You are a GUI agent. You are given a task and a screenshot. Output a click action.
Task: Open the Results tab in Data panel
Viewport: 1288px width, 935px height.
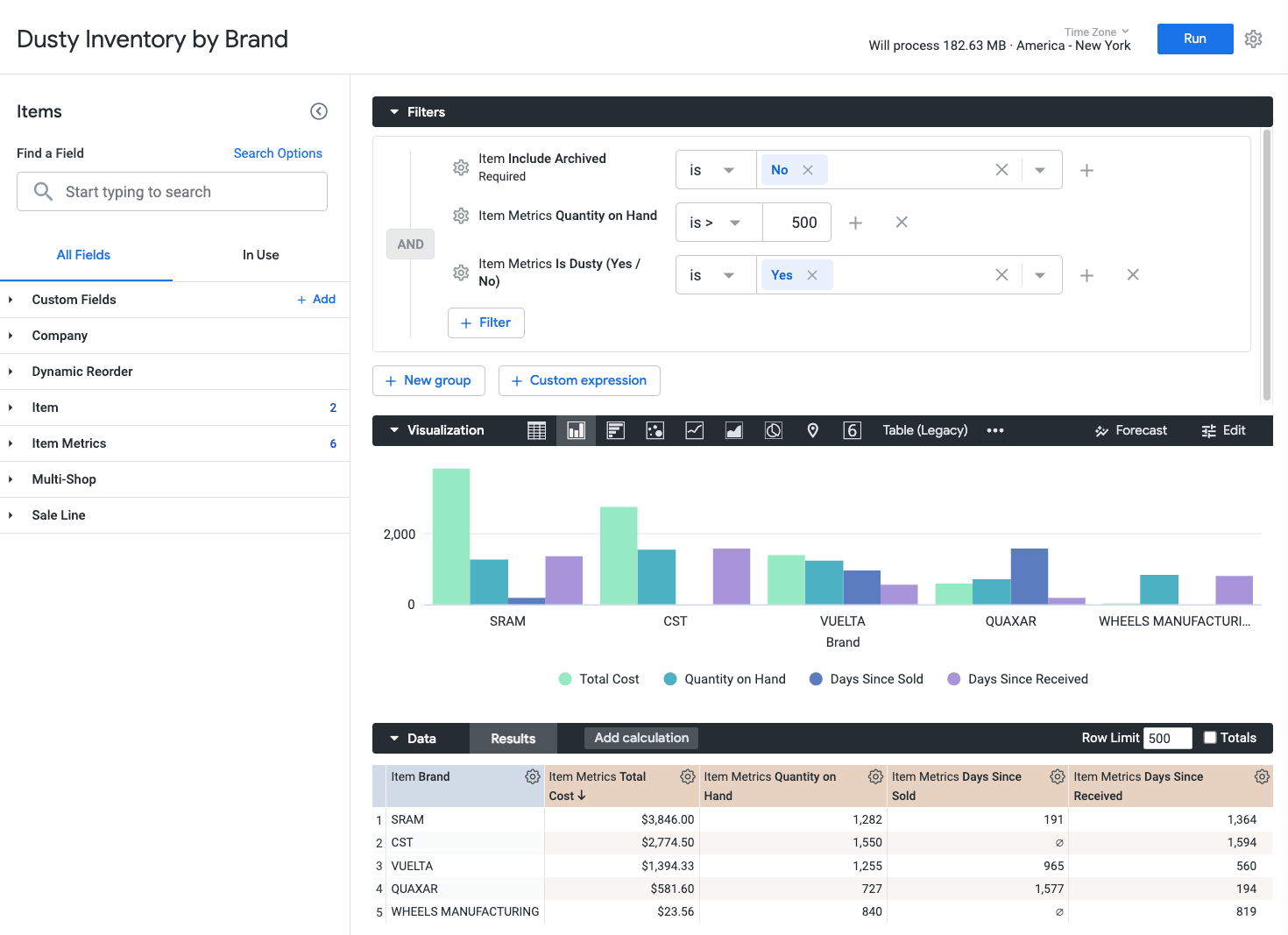click(513, 738)
